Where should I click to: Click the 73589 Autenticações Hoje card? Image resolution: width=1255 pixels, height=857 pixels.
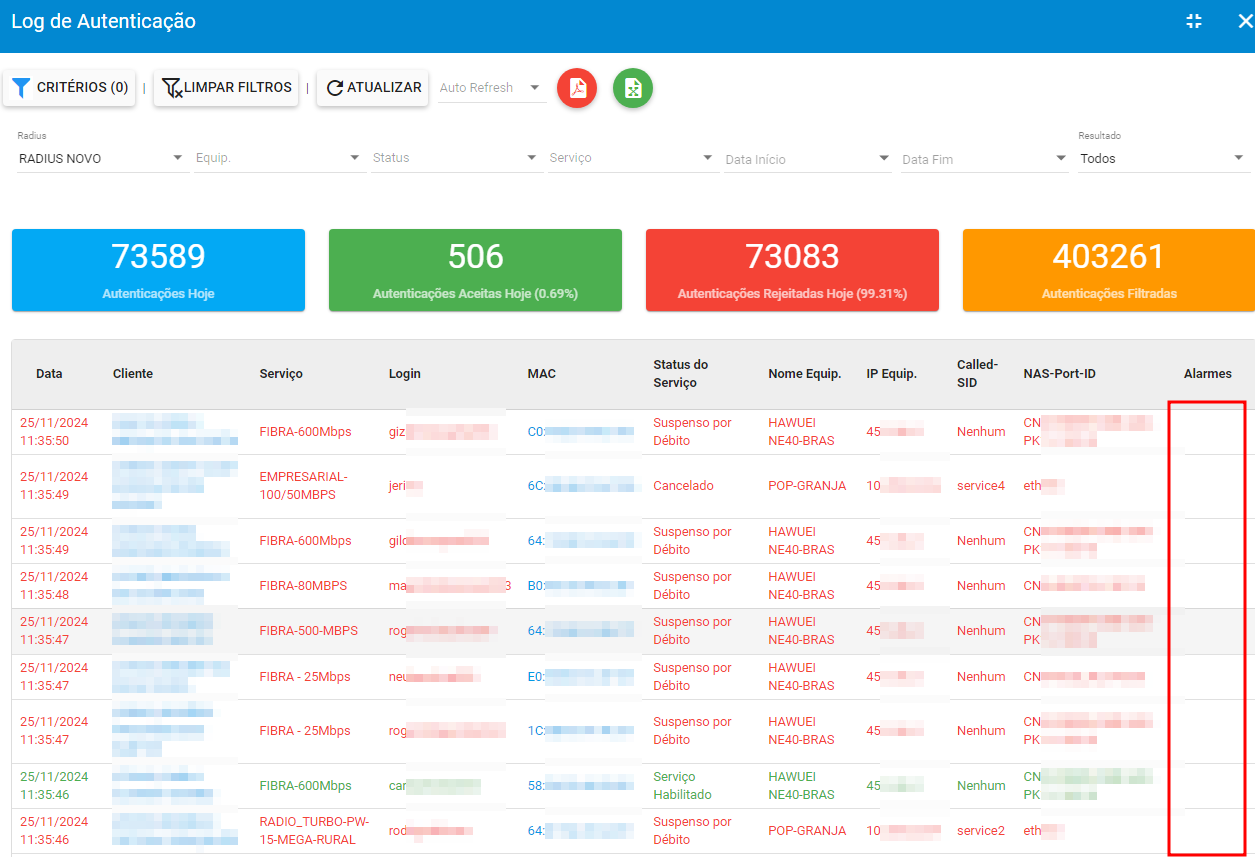click(158, 270)
